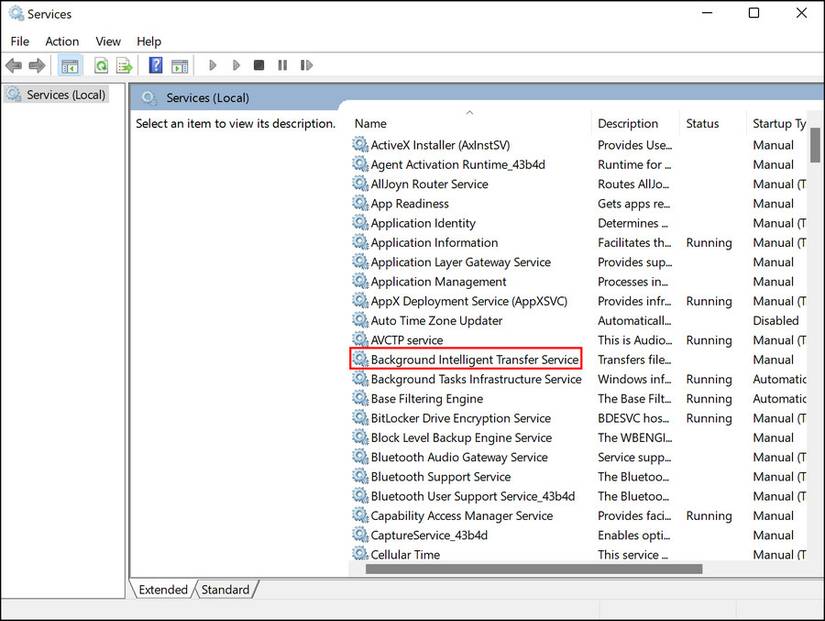825x621 pixels.
Task: Open the View menu
Action: [108, 41]
